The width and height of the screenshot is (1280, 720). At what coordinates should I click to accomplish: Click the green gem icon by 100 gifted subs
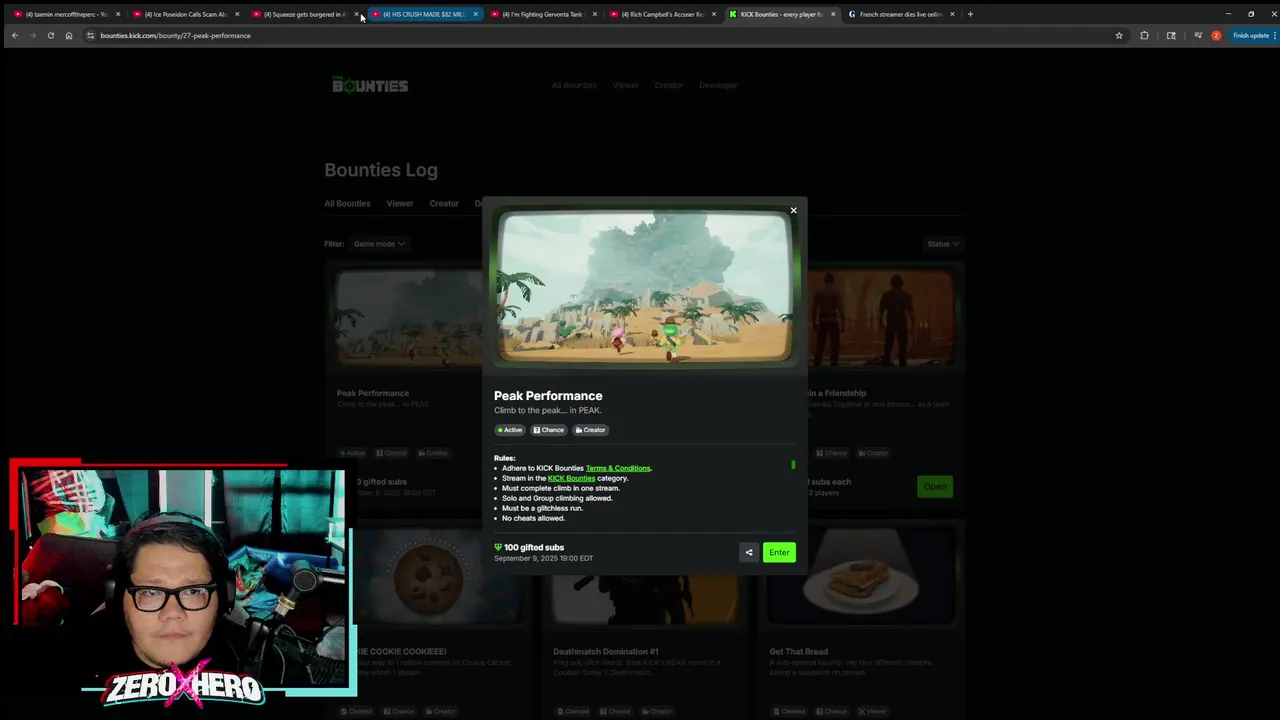[498, 548]
